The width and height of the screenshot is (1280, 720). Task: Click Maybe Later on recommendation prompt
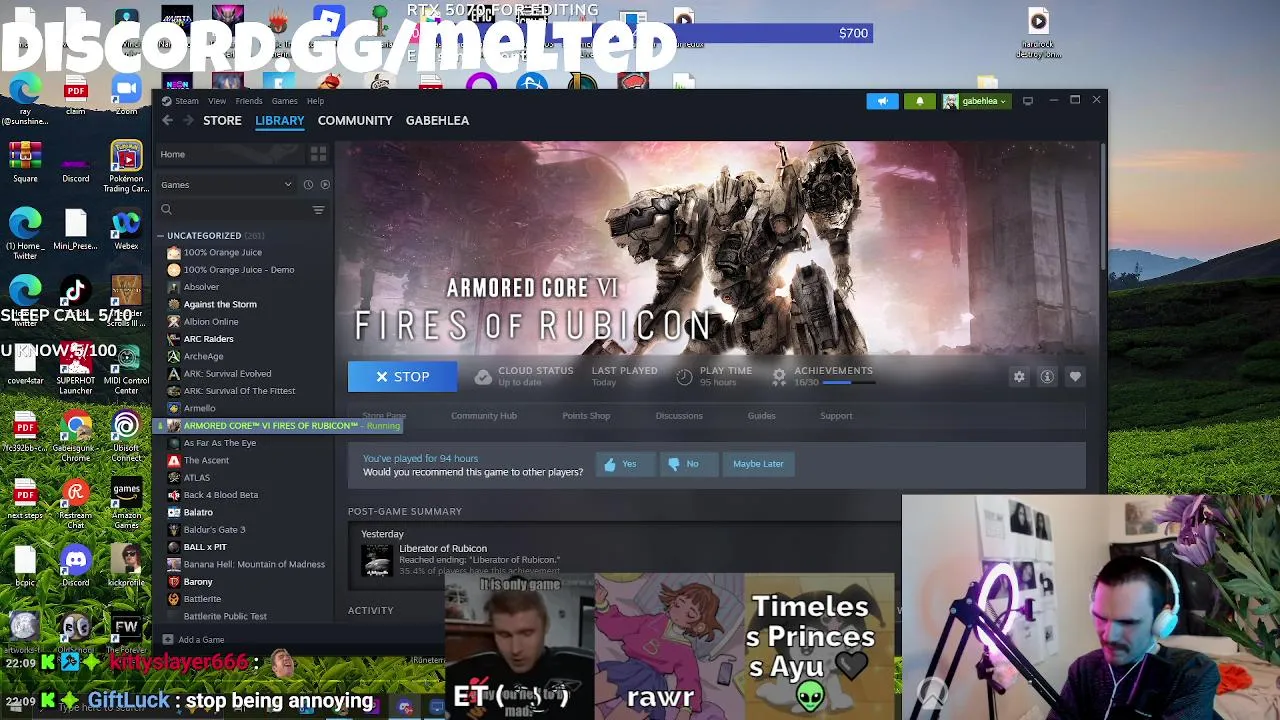point(758,464)
